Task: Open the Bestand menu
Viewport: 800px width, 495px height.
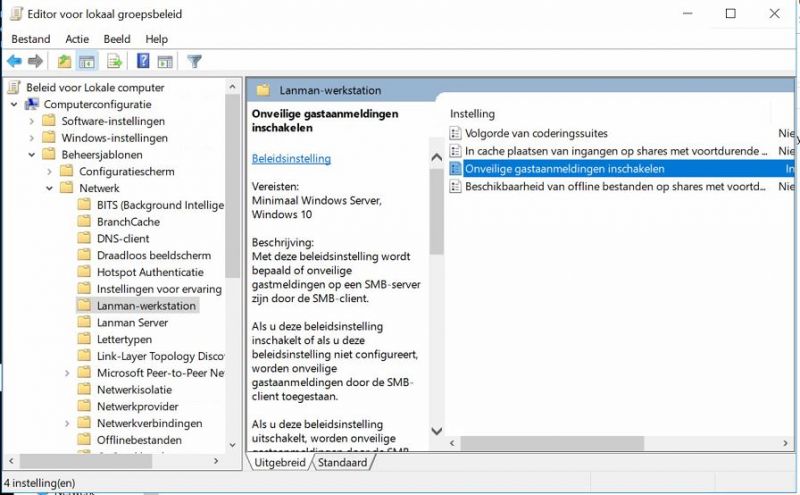Action: point(31,39)
